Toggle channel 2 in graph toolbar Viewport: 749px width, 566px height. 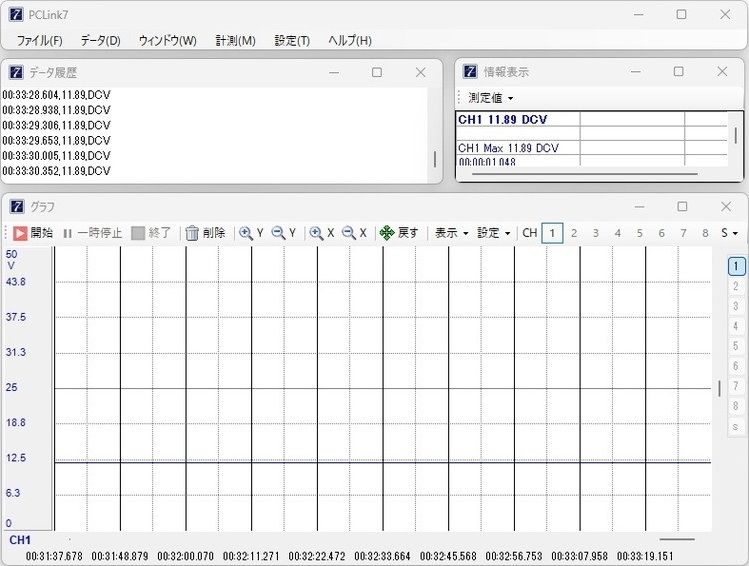click(574, 233)
